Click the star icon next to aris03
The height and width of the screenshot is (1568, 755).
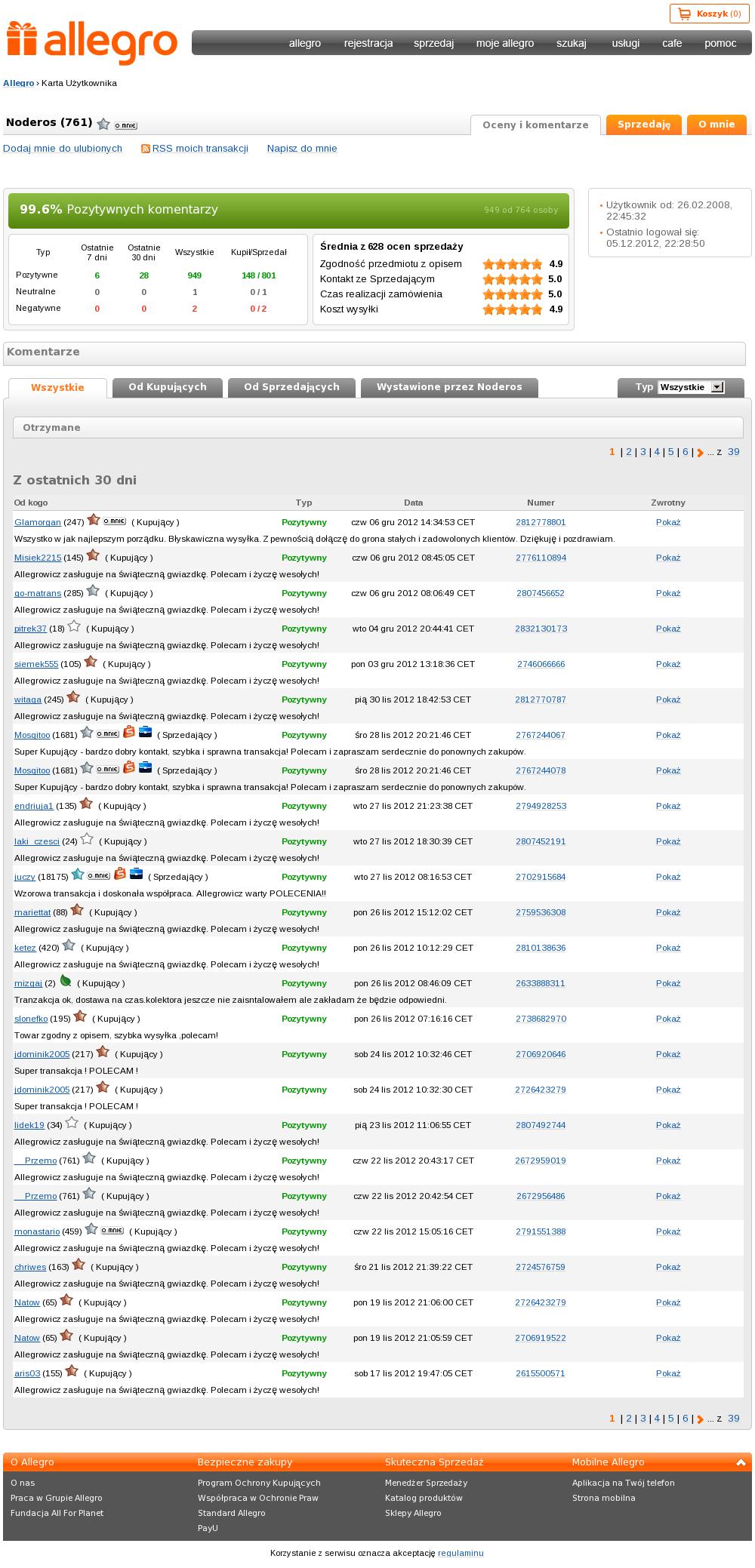point(72,1371)
